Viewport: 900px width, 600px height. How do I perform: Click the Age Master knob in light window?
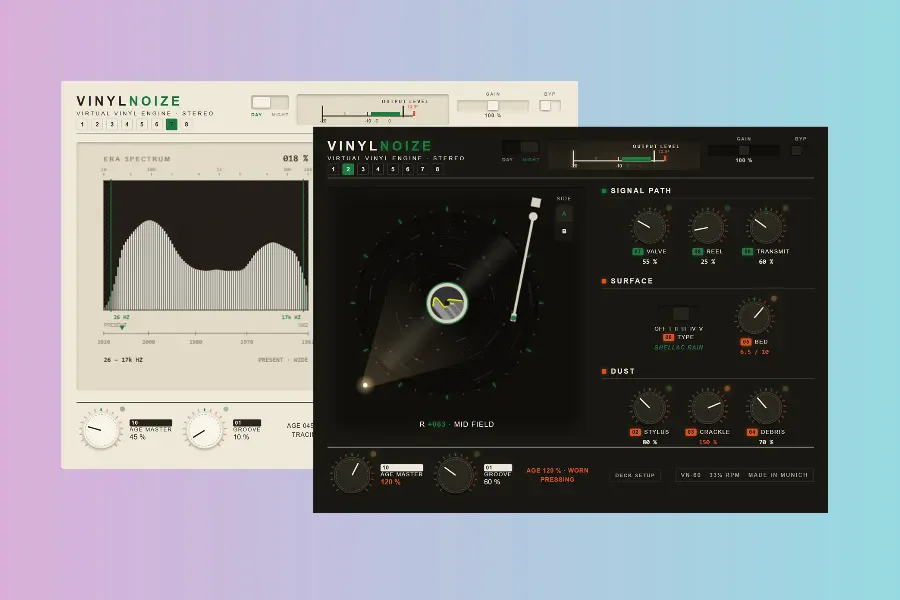101,429
